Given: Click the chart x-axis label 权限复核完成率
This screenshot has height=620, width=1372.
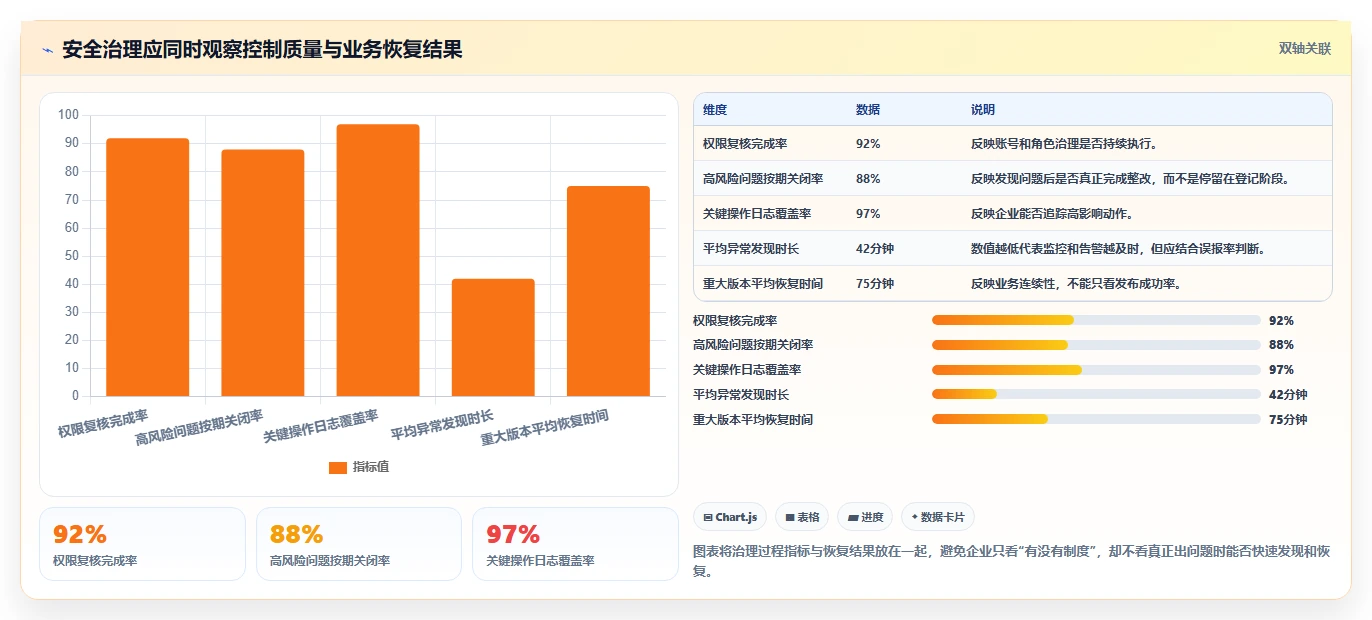Looking at the screenshot, I should click(103, 424).
